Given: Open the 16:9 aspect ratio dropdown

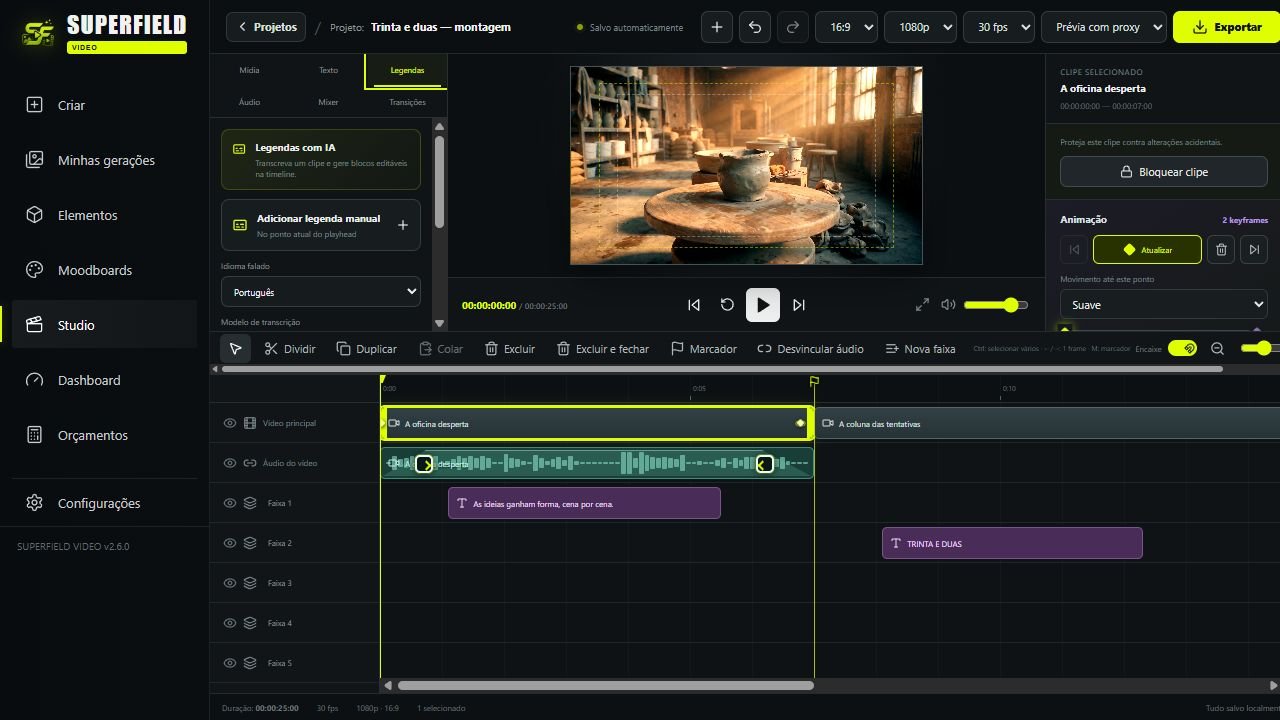Looking at the screenshot, I should pos(846,27).
